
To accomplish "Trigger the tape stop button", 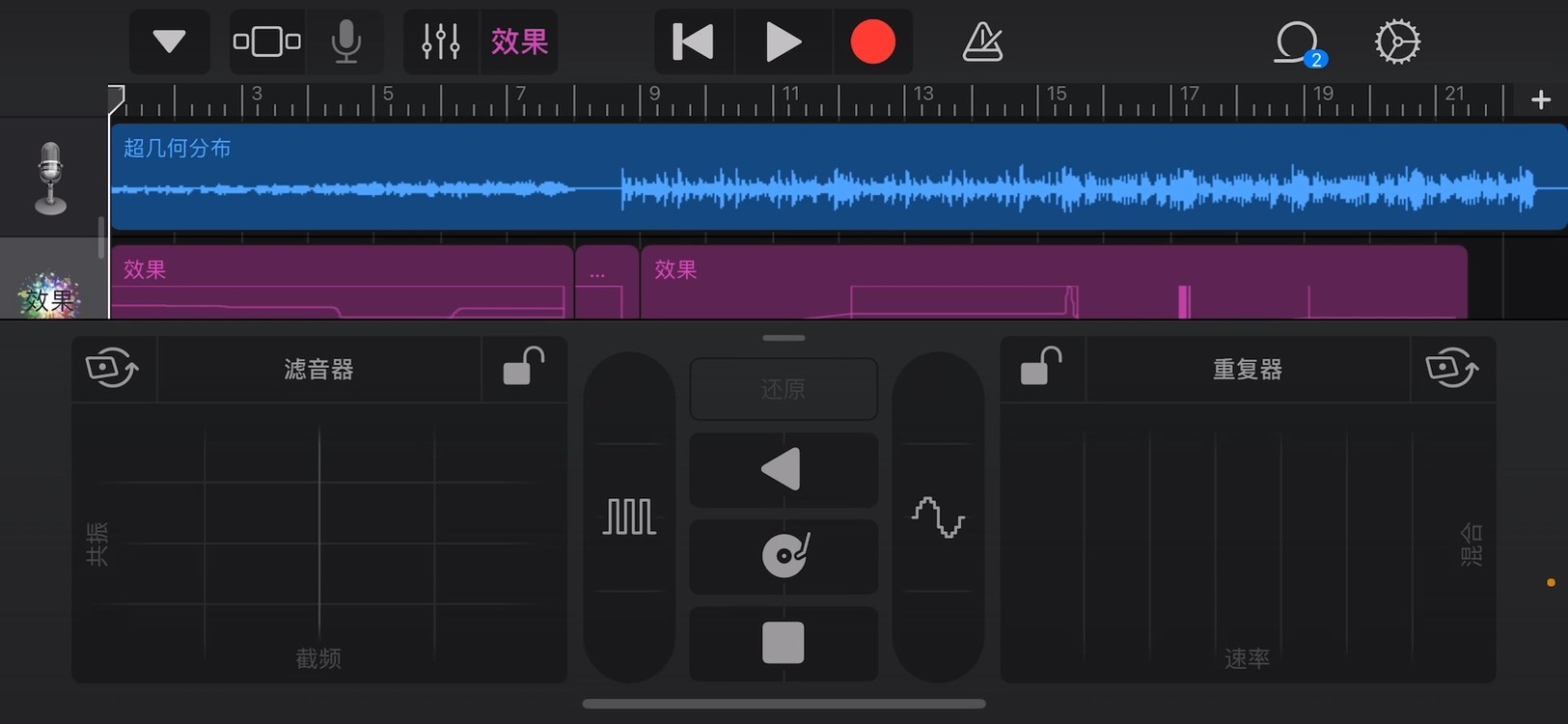I will pyautogui.click(x=784, y=643).
